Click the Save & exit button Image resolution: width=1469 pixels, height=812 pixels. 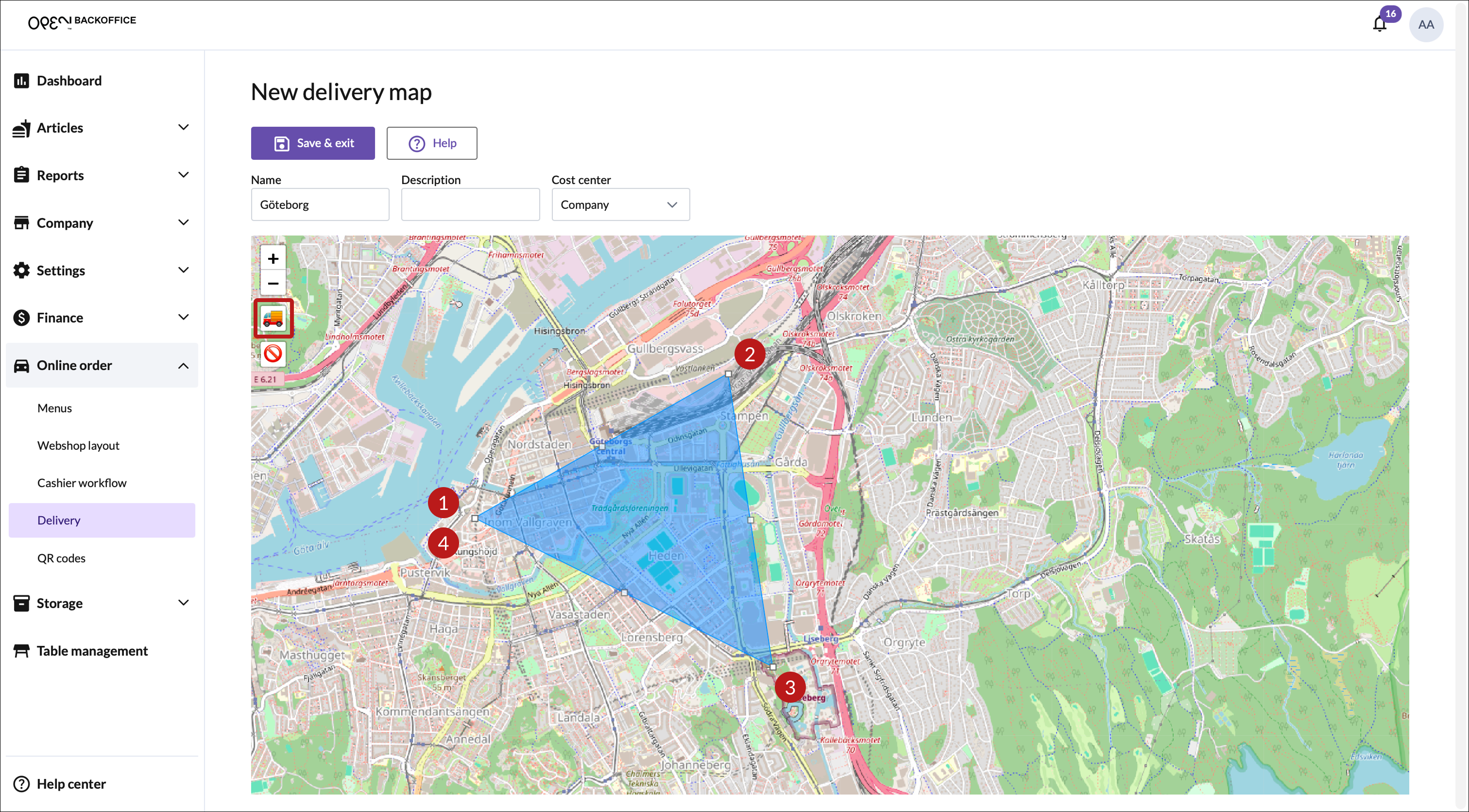click(x=312, y=143)
